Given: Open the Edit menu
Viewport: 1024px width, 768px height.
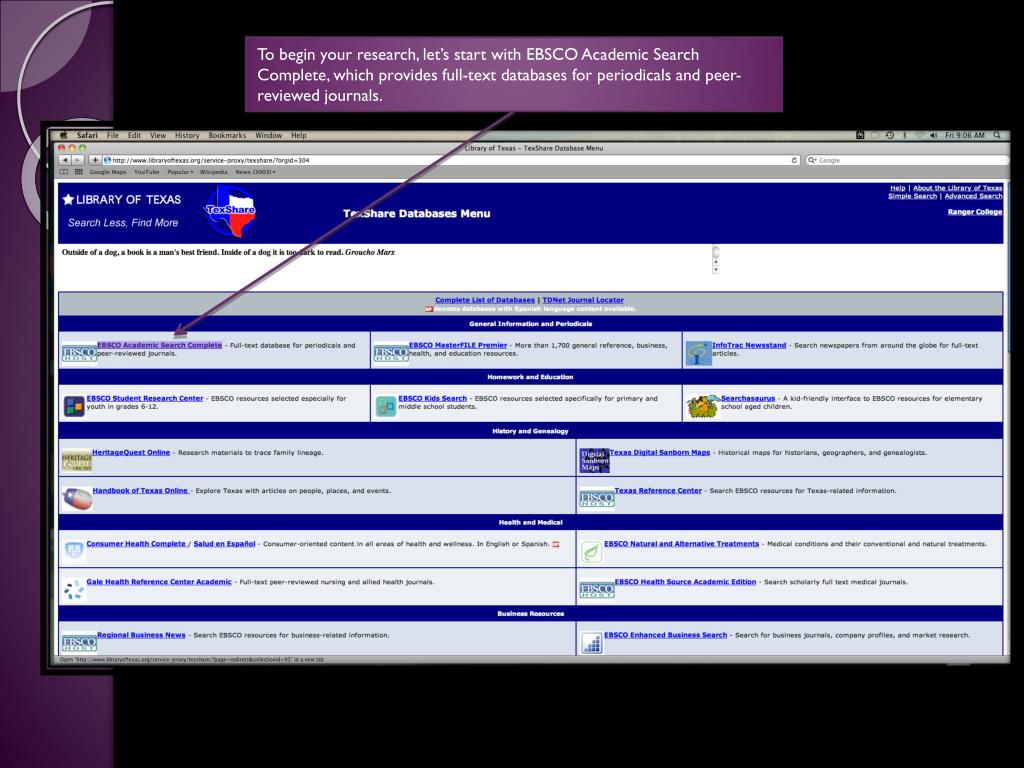Looking at the screenshot, I should pos(135,135).
